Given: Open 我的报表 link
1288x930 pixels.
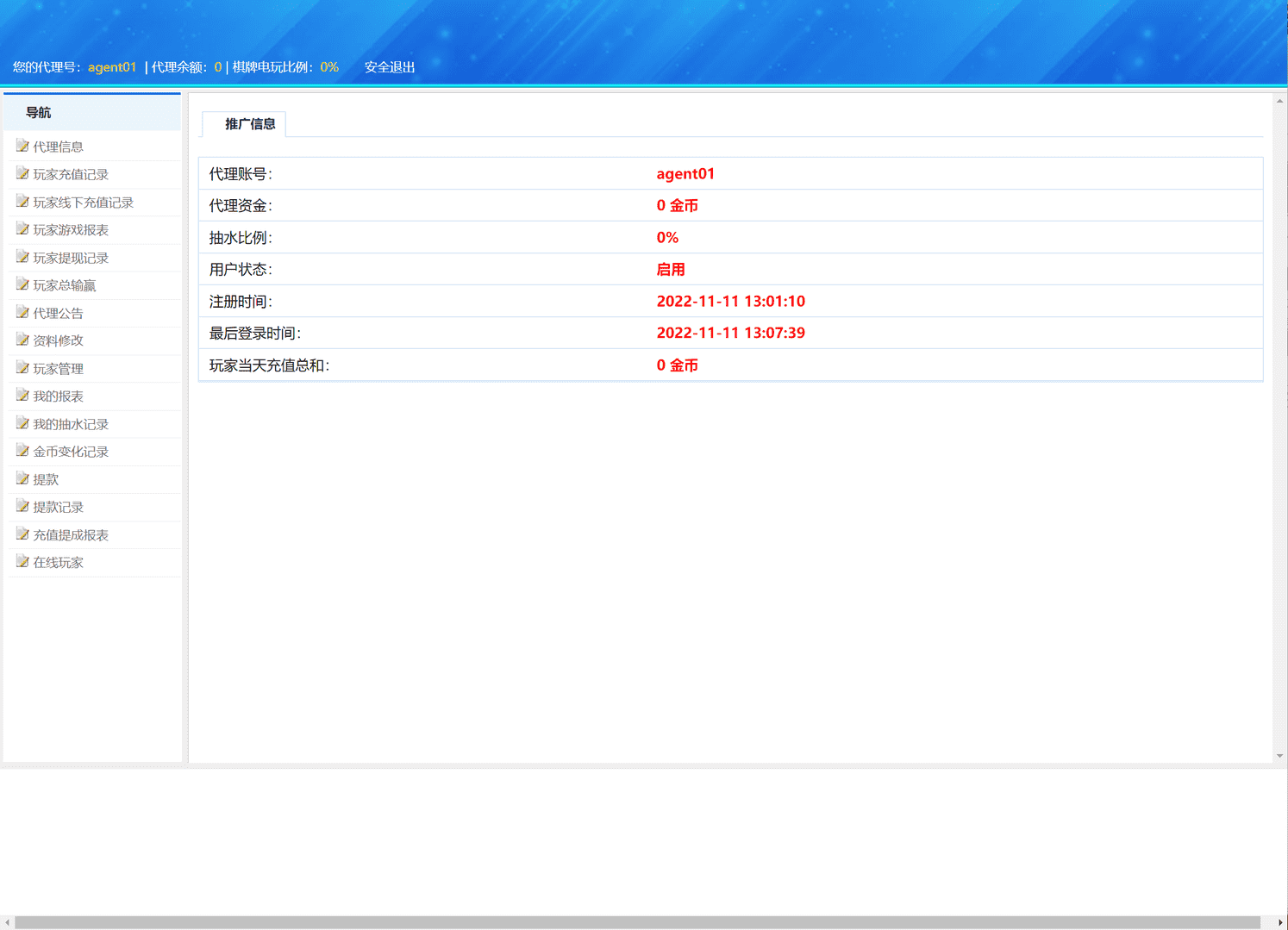Looking at the screenshot, I should (x=58, y=396).
